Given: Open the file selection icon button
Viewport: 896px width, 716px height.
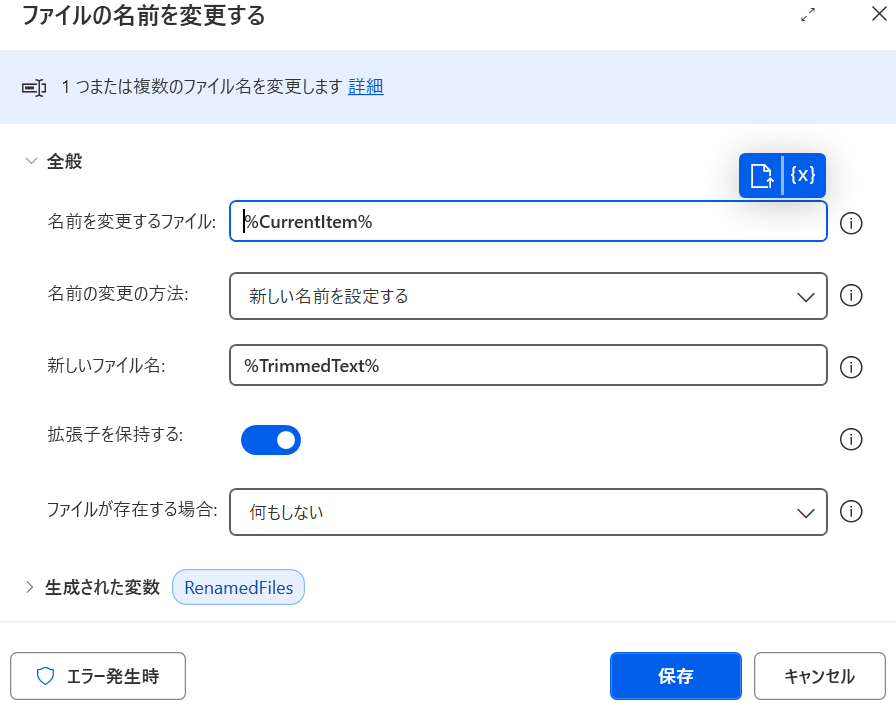Looking at the screenshot, I should coord(761,175).
